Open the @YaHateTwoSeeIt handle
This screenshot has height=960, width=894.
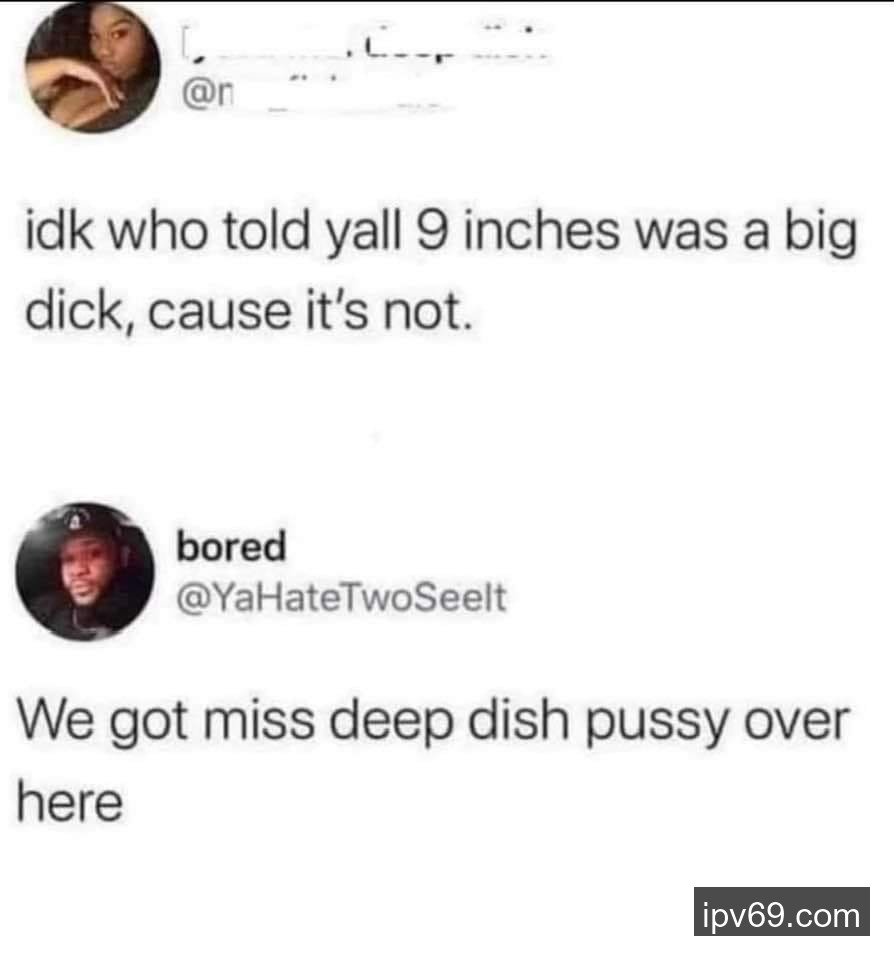[342, 598]
